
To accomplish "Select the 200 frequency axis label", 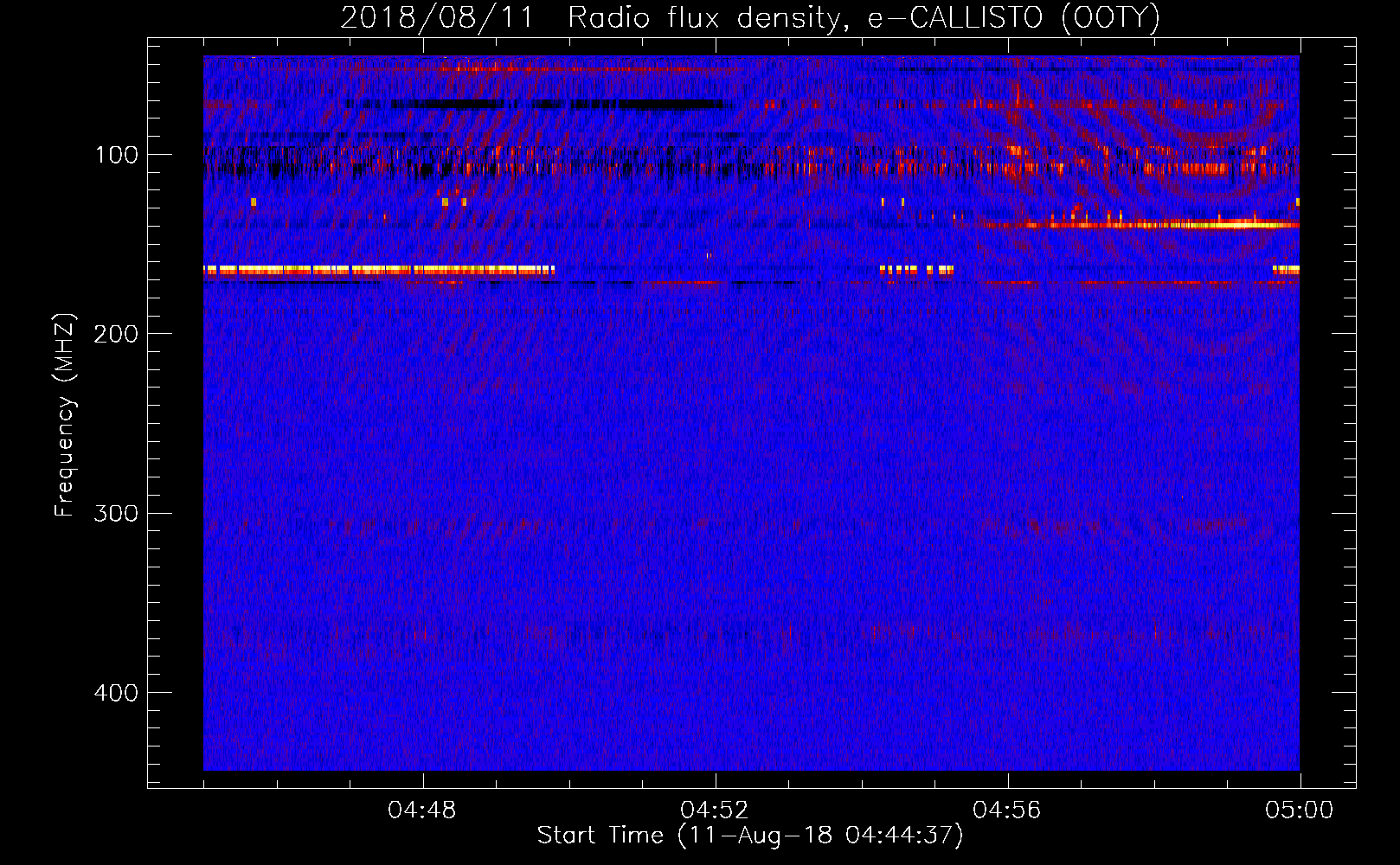I will (x=117, y=334).
